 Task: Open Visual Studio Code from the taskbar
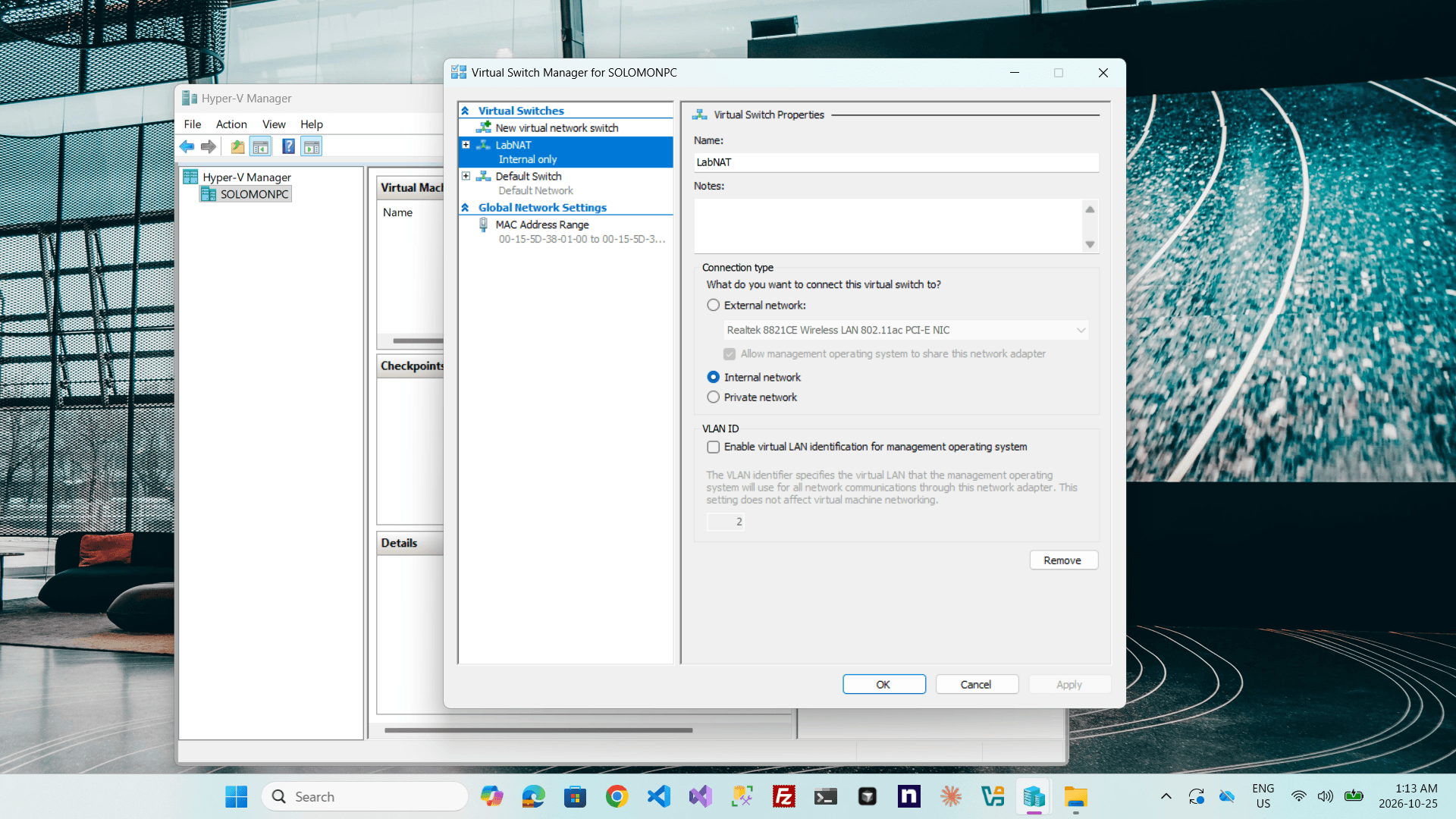pyautogui.click(x=658, y=796)
